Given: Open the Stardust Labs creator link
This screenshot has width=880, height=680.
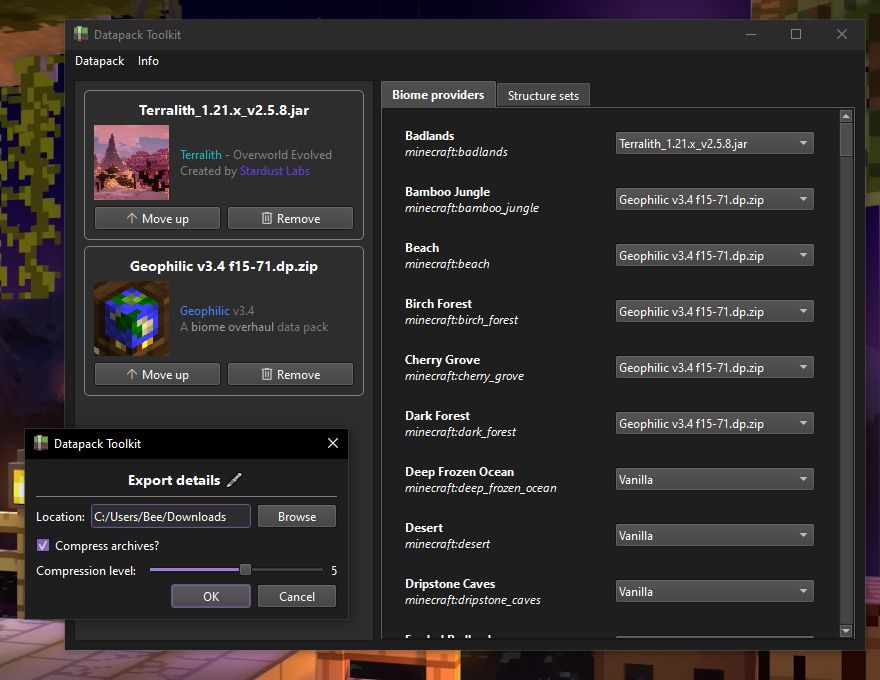Looking at the screenshot, I should point(274,171).
